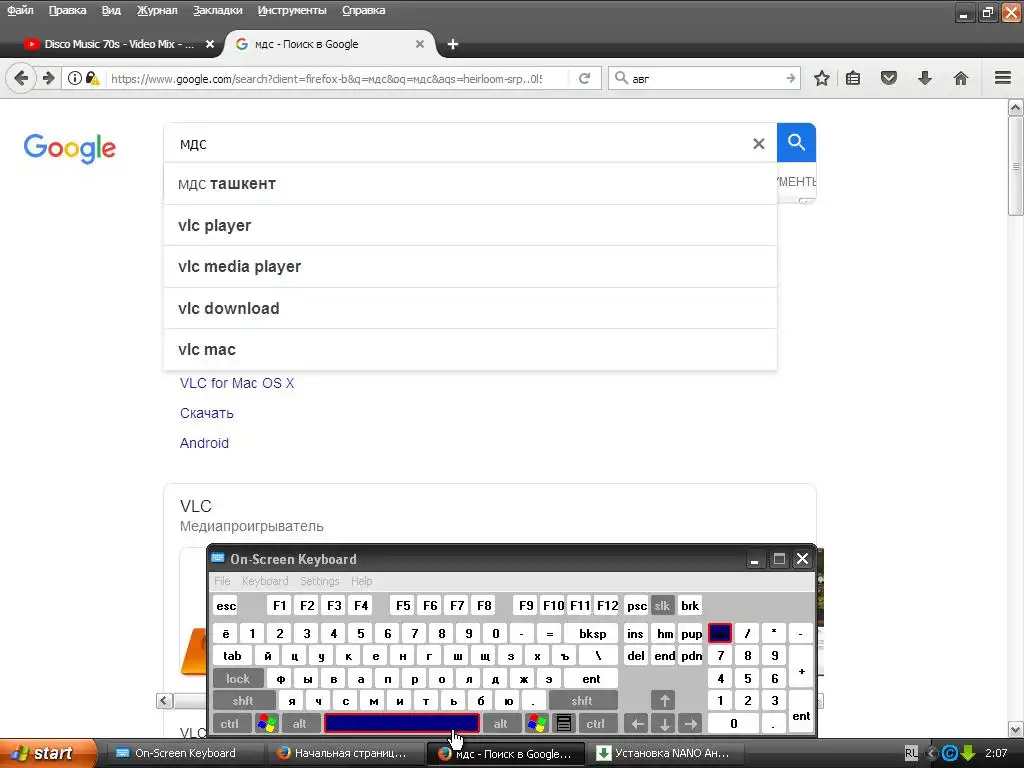Click the left arrow key on keyboard
This screenshot has height=768, width=1024.
pos(637,724)
